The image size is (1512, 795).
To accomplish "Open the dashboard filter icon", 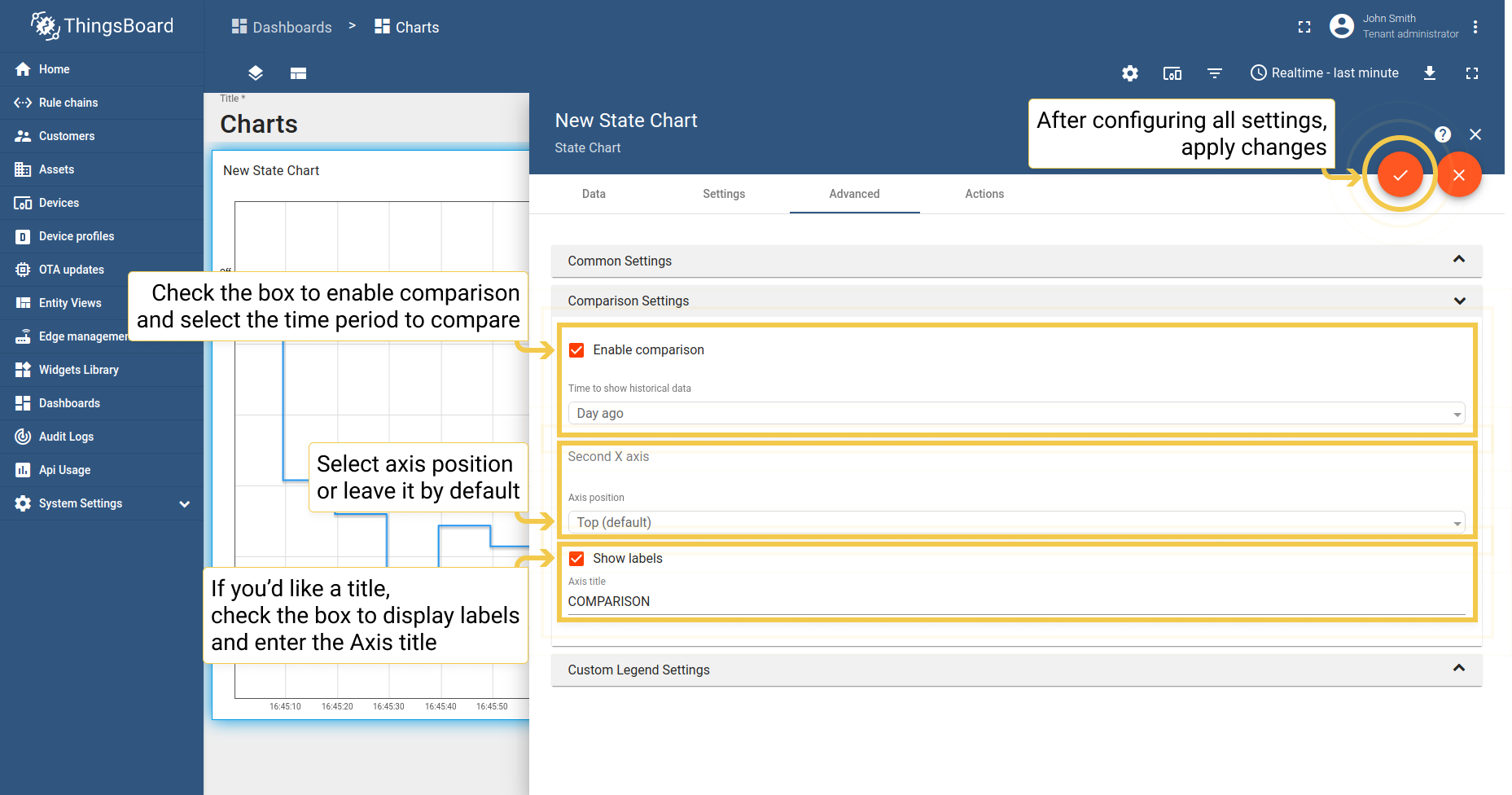I will (x=1215, y=73).
